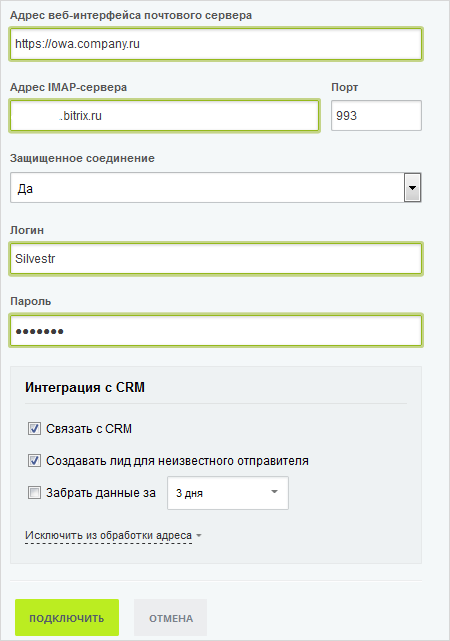Screen dimensions: 450x641
Task: Click the Связать с CRM label text
Action: tap(89, 429)
